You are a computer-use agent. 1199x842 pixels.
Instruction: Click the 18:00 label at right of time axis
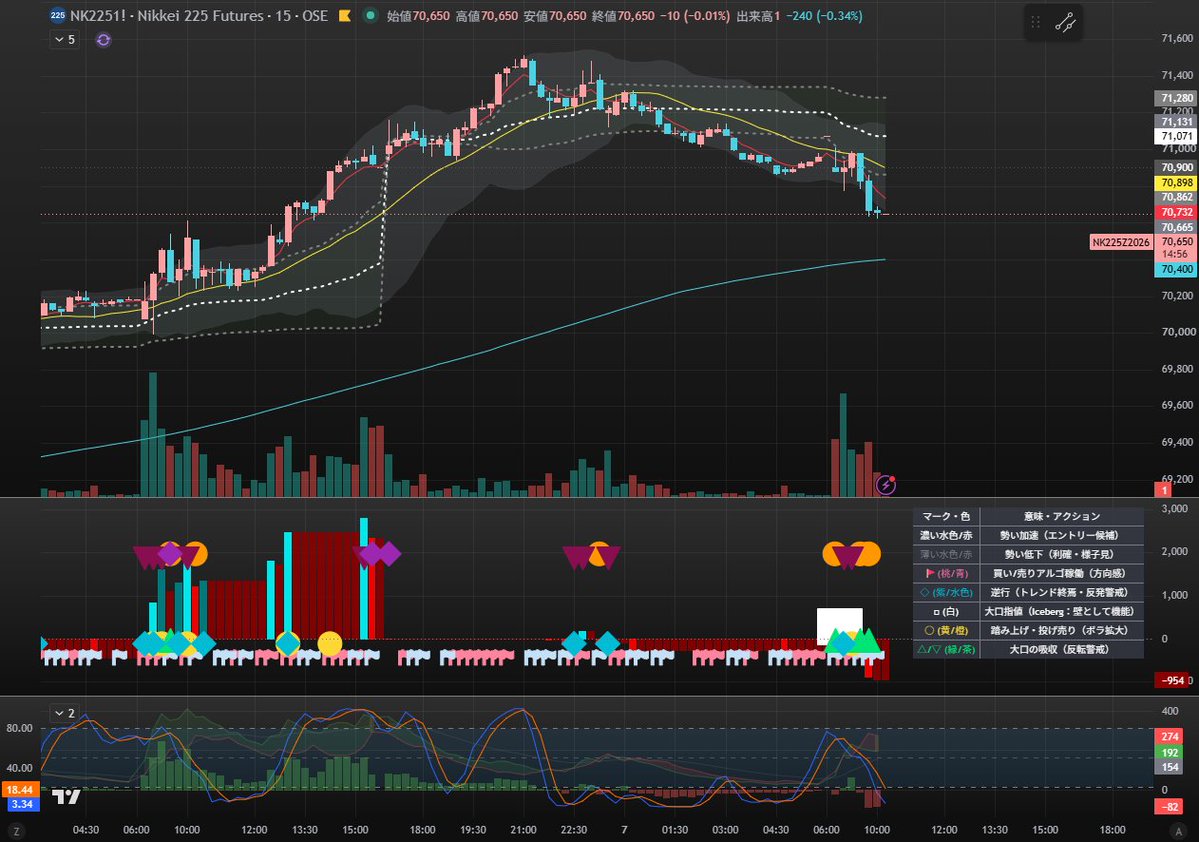pyautogui.click(x=1112, y=830)
